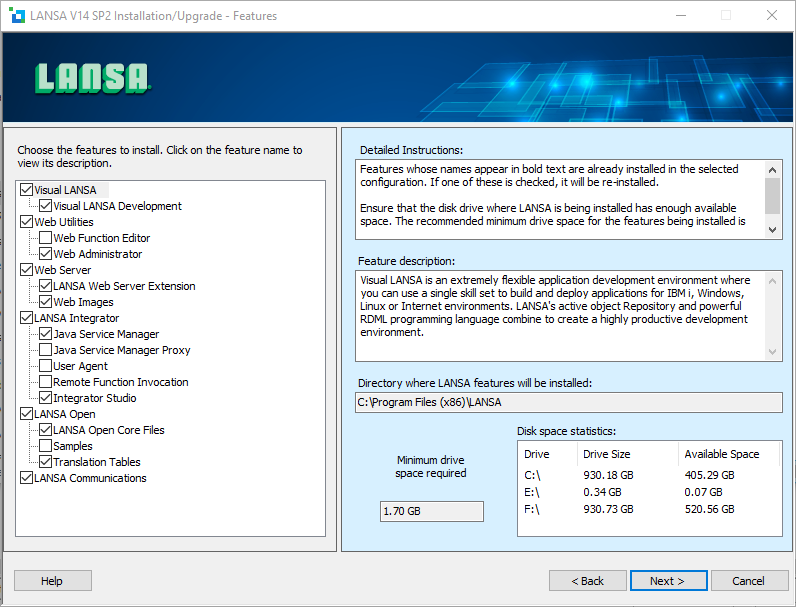Open the Help for this page
Viewport: 796px width, 607px height.
point(53,581)
